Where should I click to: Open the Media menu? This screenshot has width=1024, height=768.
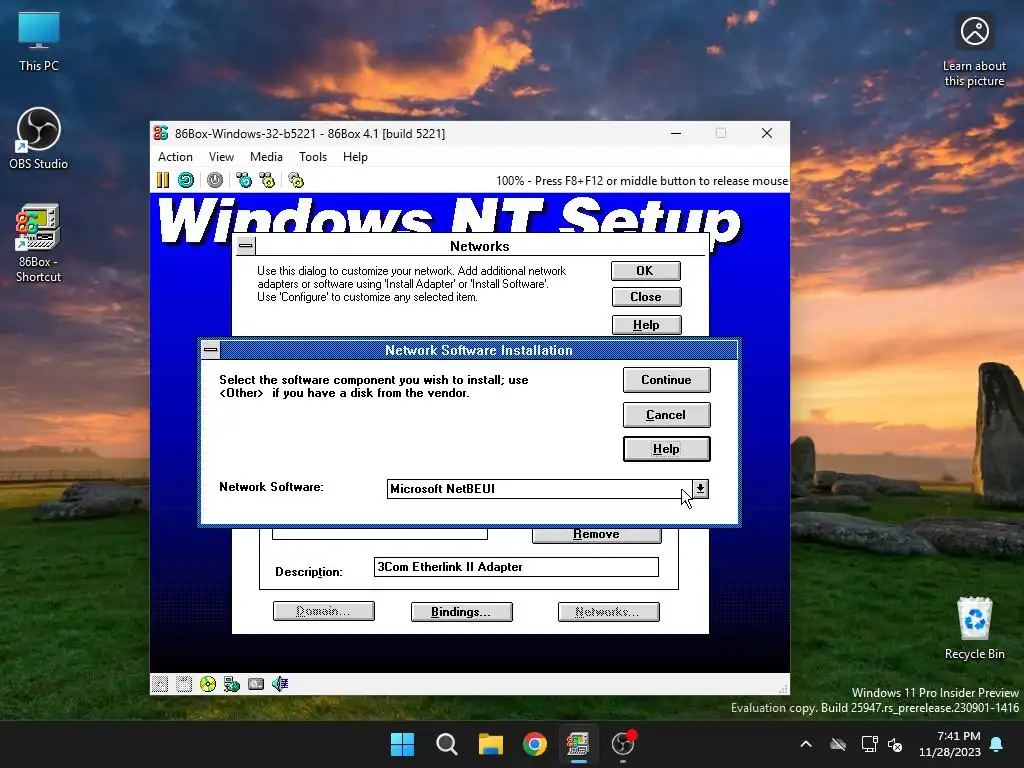point(266,157)
